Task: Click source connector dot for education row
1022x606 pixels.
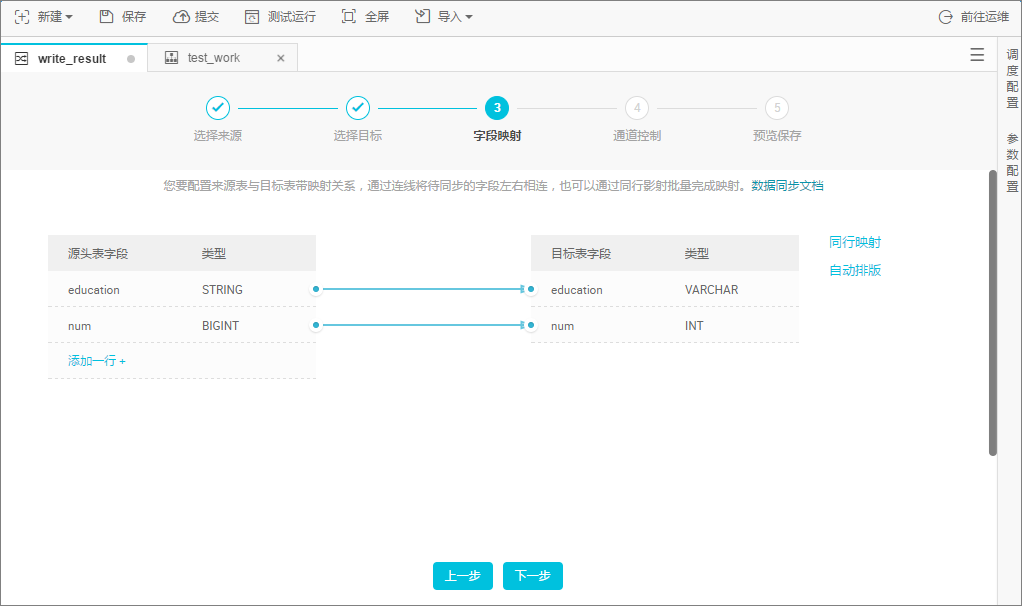Action: click(x=316, y=289)
